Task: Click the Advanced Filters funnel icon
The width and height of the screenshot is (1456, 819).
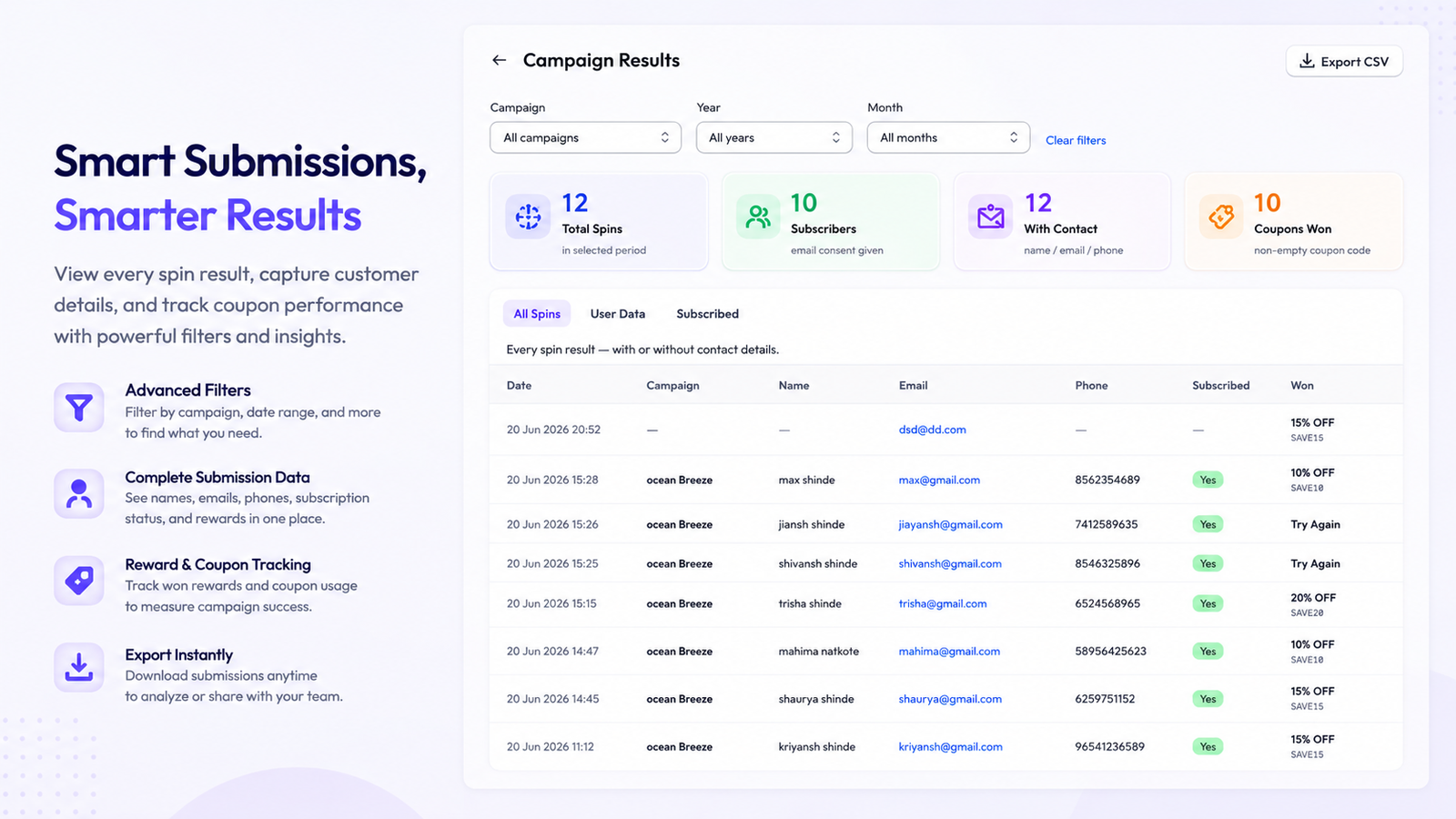Action: coord(79,407)
